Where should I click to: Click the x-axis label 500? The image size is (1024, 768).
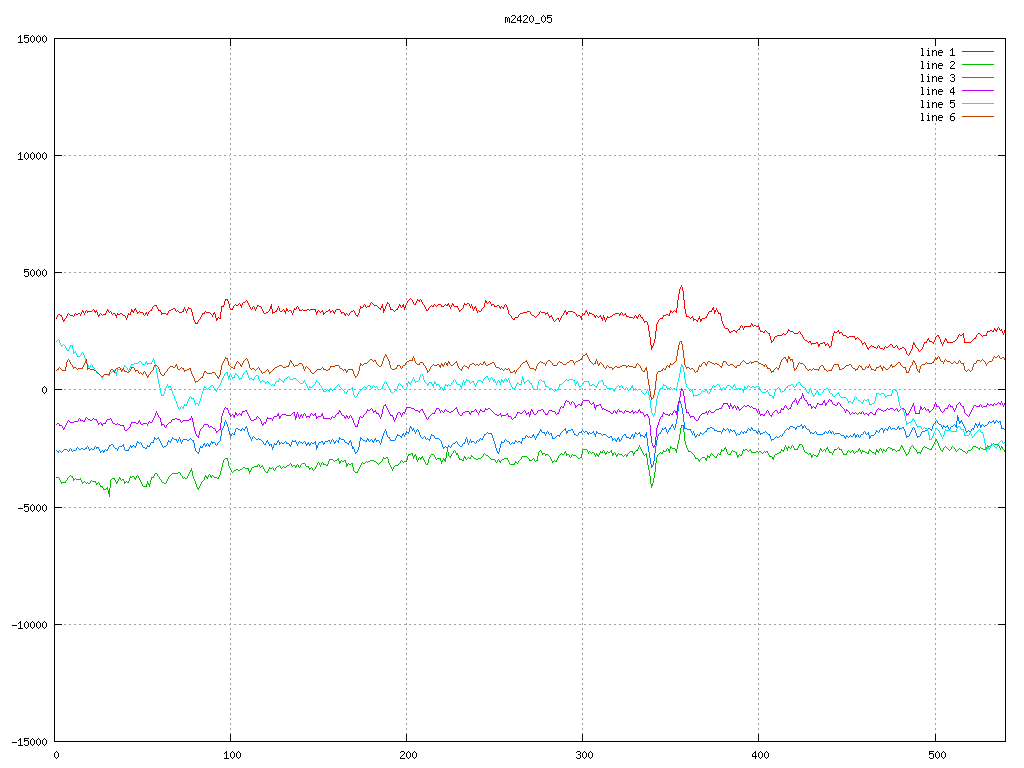tap(936, 756)
